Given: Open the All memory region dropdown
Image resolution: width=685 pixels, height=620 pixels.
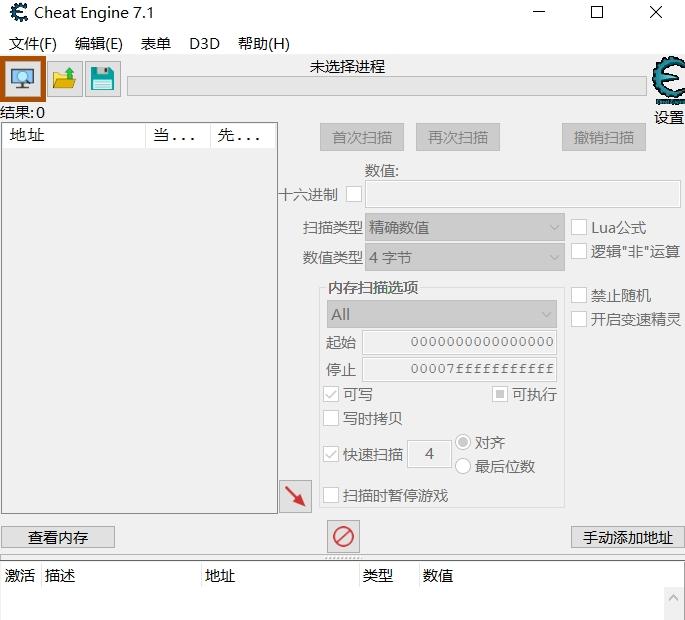Looking at the screenshot, I should tap(442, 314).
